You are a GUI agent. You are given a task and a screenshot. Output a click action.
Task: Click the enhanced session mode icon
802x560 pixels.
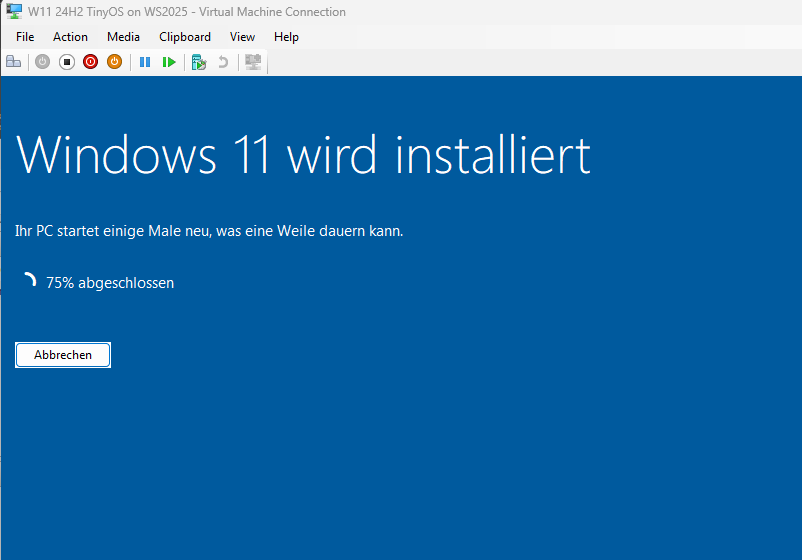(x=253, y=62)
